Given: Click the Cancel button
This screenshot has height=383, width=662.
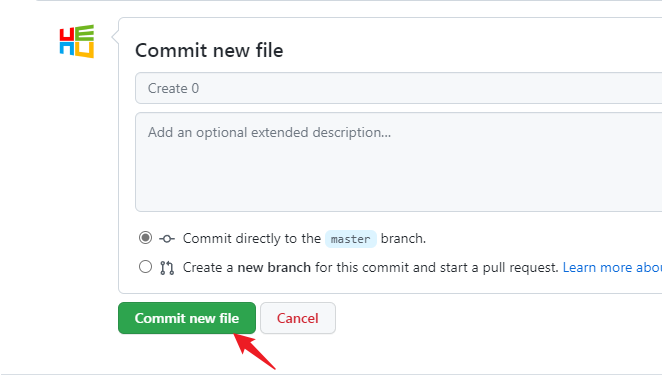Looking at the screenshot, I should point(298,318).
